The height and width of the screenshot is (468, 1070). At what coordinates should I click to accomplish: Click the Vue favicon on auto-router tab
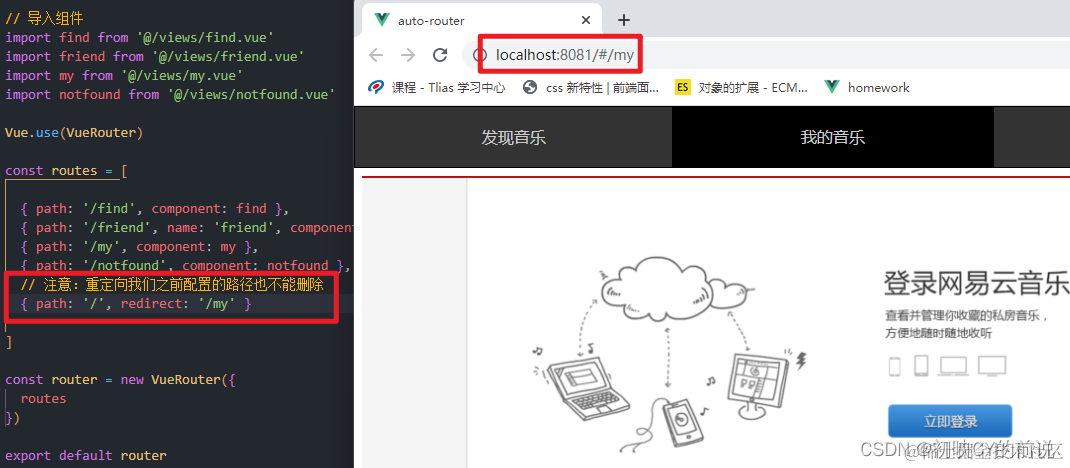382,20
